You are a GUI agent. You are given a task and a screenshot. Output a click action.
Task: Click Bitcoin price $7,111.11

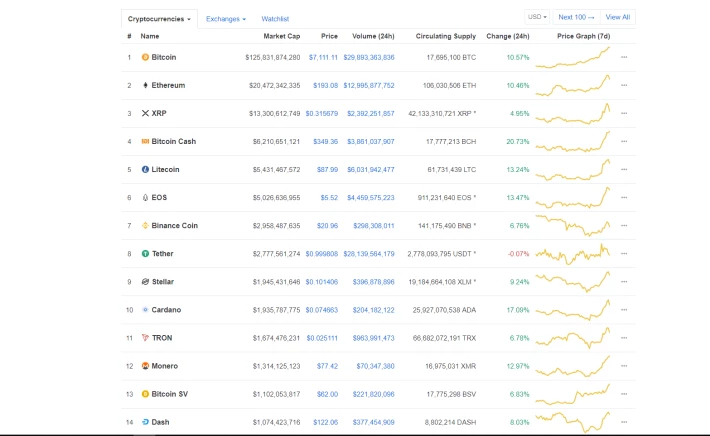[x=323, y=57]
